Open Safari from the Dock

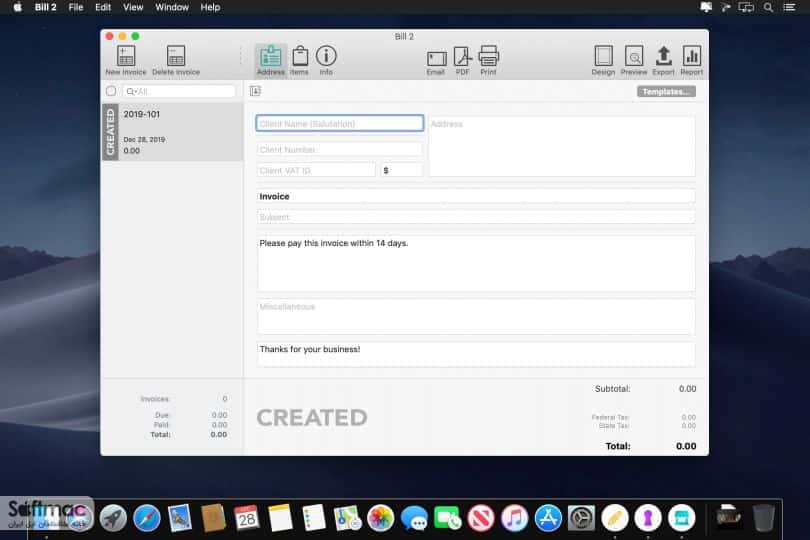click(x=147, y=518)
